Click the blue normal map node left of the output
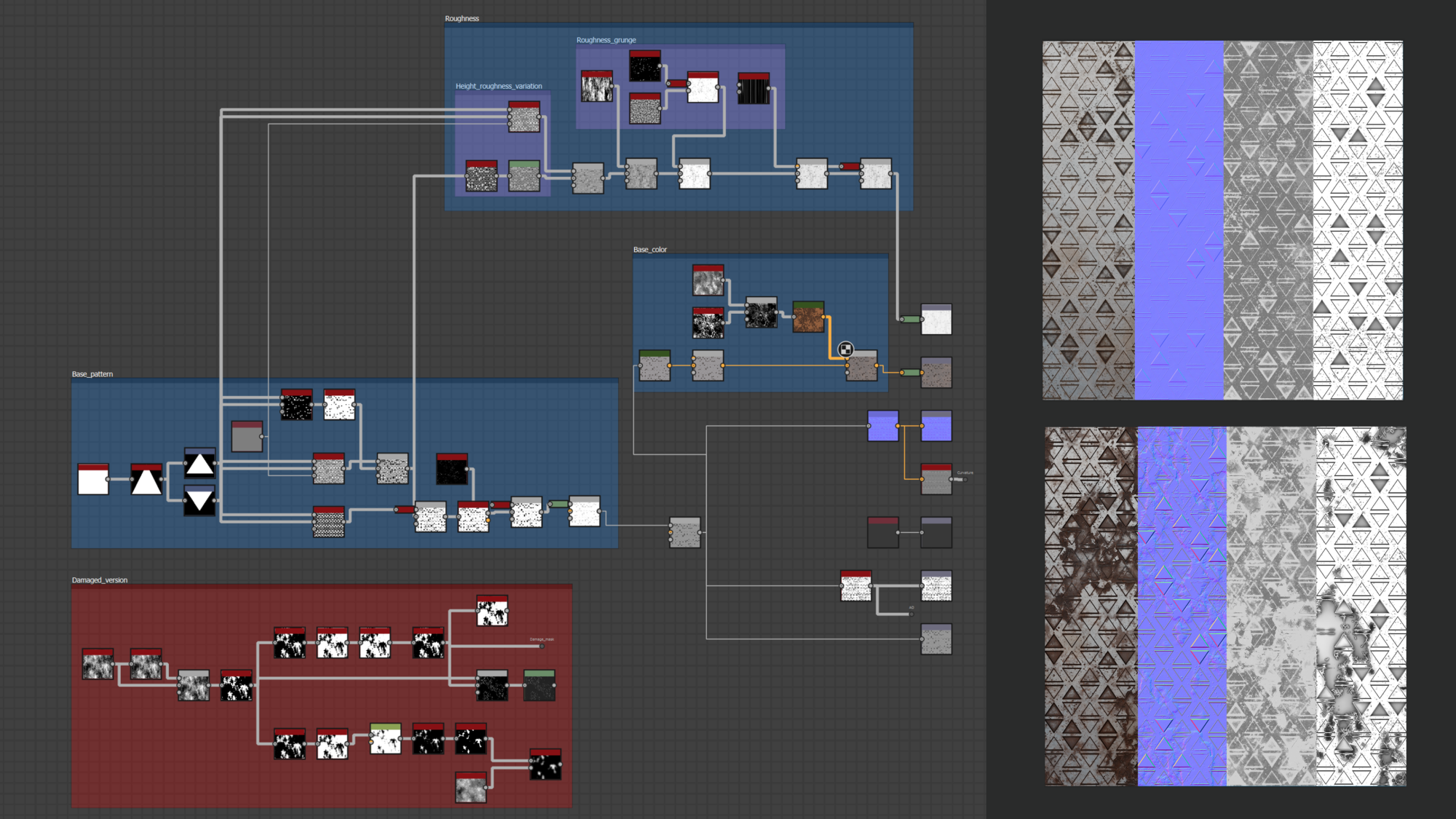The width and height of the screenshot is (1456, 819). click(x=882, y=426)
